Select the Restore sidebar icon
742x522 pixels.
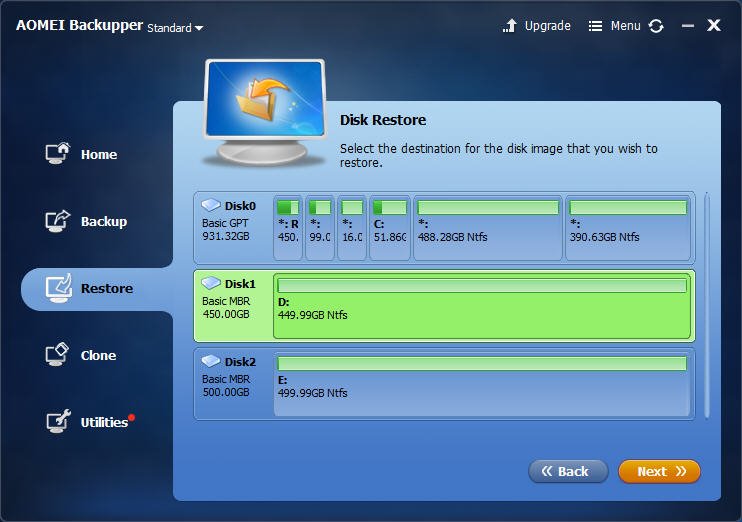(59, 288)
